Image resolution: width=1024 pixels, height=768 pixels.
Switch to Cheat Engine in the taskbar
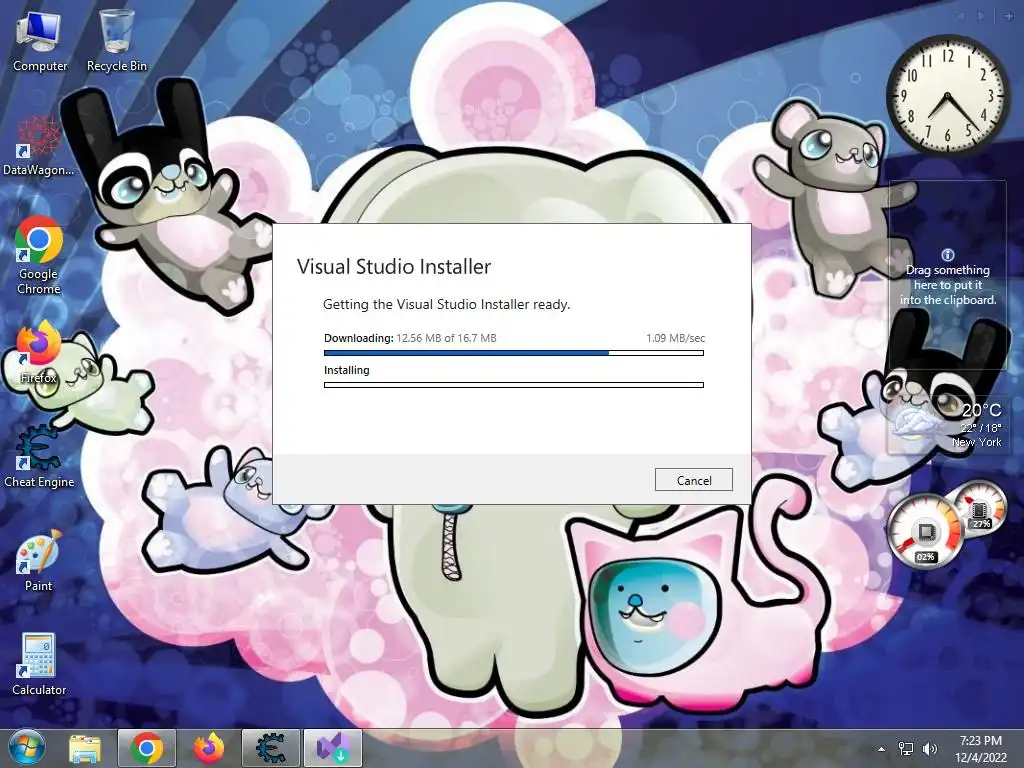coord(270,748)
